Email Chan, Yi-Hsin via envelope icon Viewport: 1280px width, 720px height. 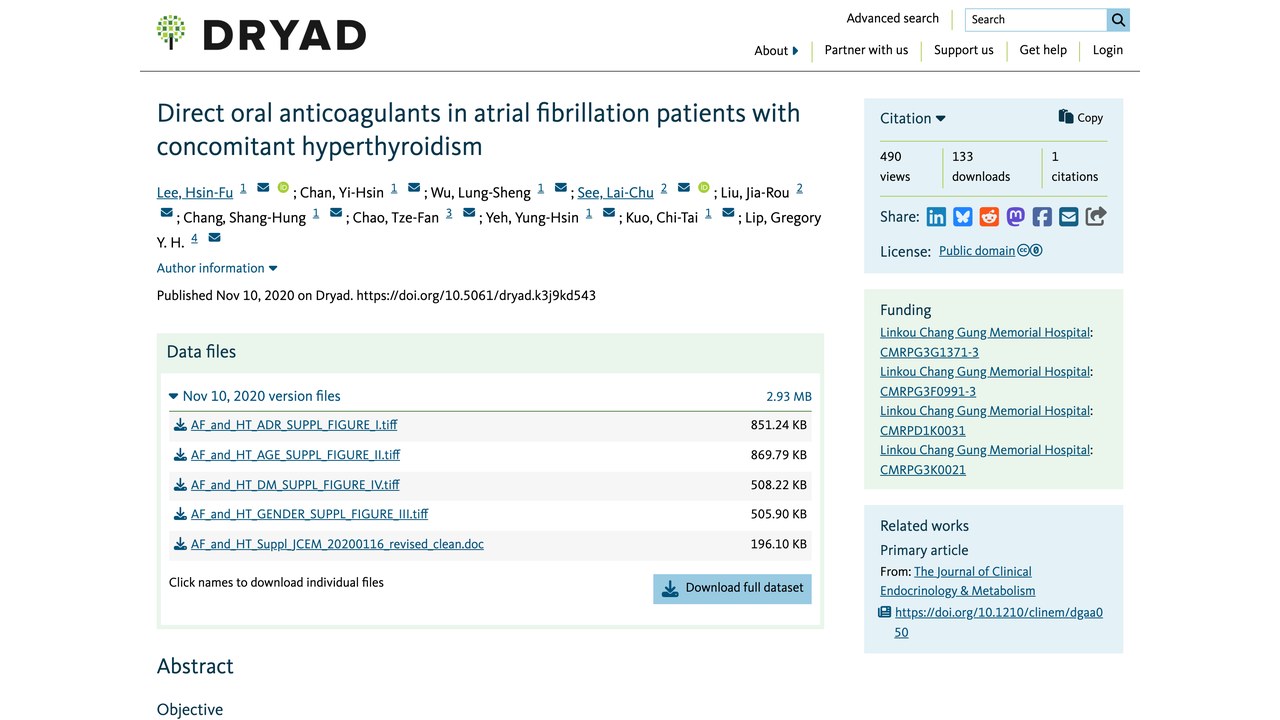pos(414,187)
